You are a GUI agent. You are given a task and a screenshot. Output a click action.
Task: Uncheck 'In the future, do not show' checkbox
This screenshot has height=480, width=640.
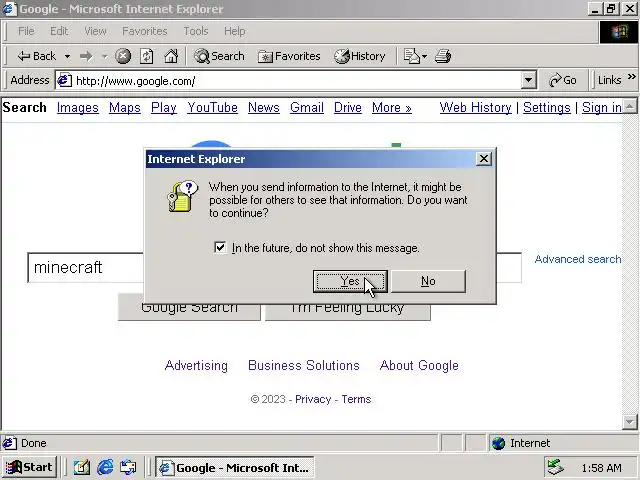click(220, 247)
